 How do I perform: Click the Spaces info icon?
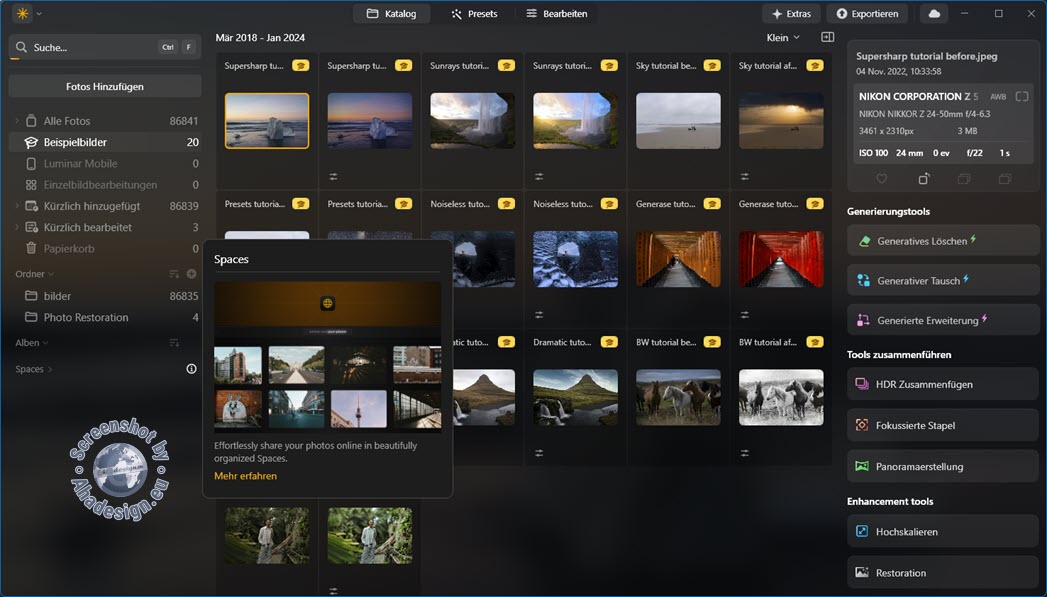(191, 369)
